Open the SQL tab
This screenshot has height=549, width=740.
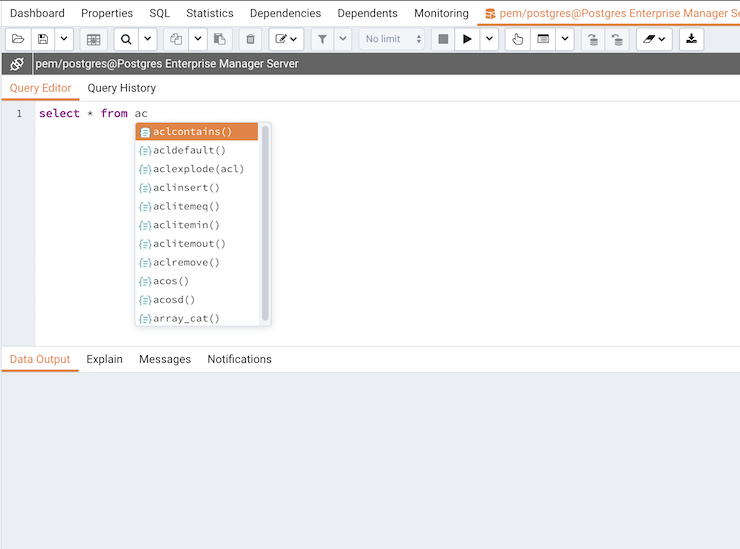pos(160,13)
